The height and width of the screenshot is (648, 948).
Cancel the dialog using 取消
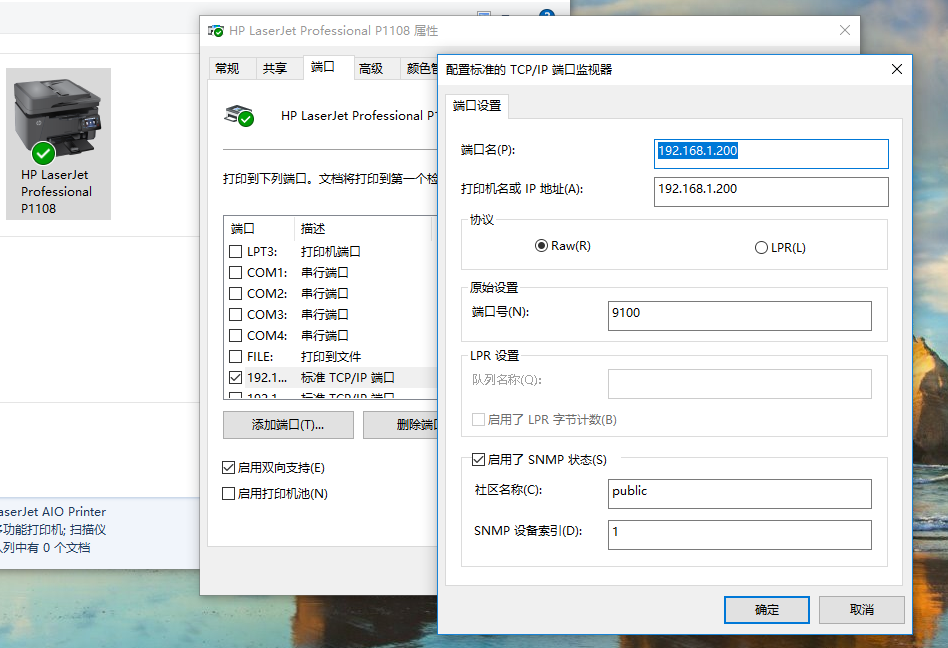point(861,609)
